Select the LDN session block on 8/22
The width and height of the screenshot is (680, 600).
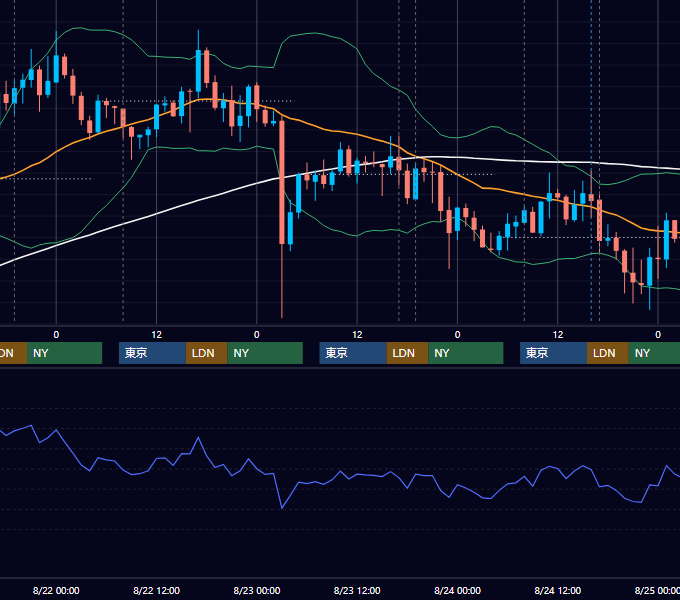[206, 353]
